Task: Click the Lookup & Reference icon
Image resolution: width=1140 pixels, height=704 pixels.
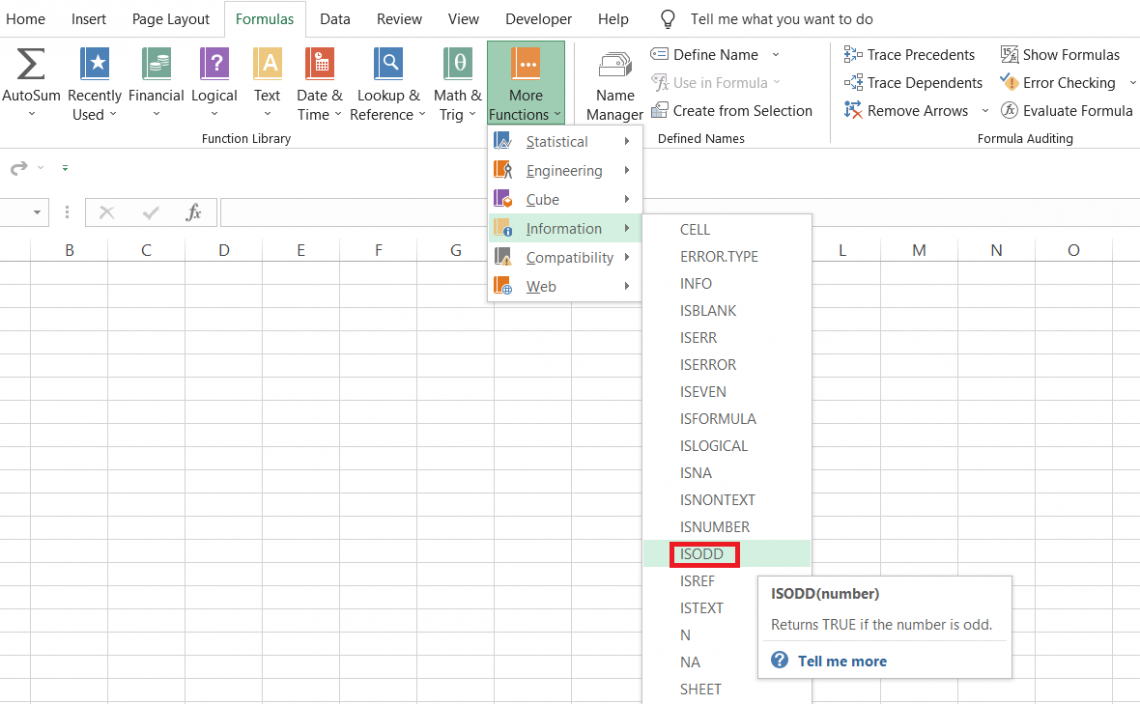Action: pos(388,82)
